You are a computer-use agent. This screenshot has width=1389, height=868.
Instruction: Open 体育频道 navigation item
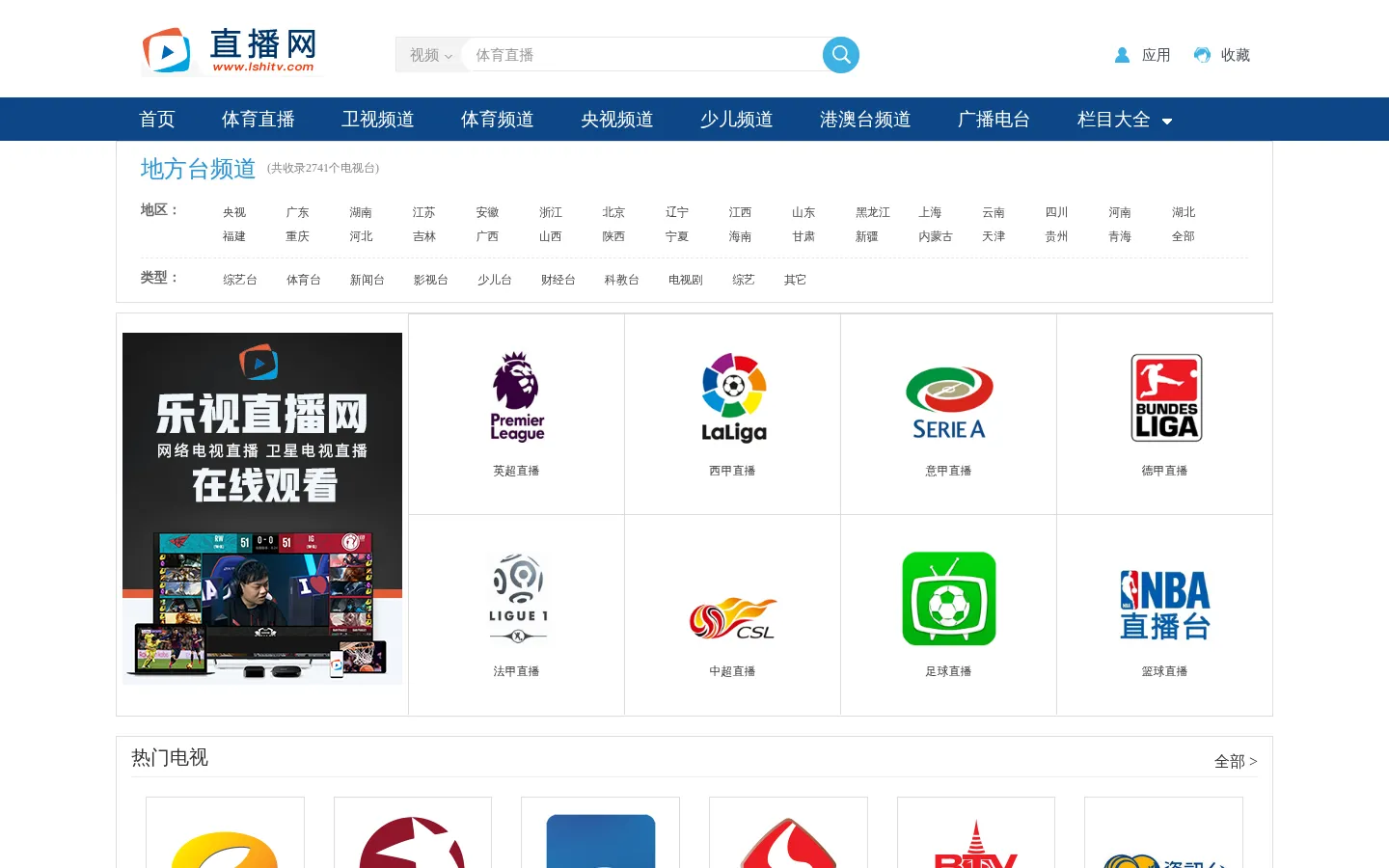point(498,120)
